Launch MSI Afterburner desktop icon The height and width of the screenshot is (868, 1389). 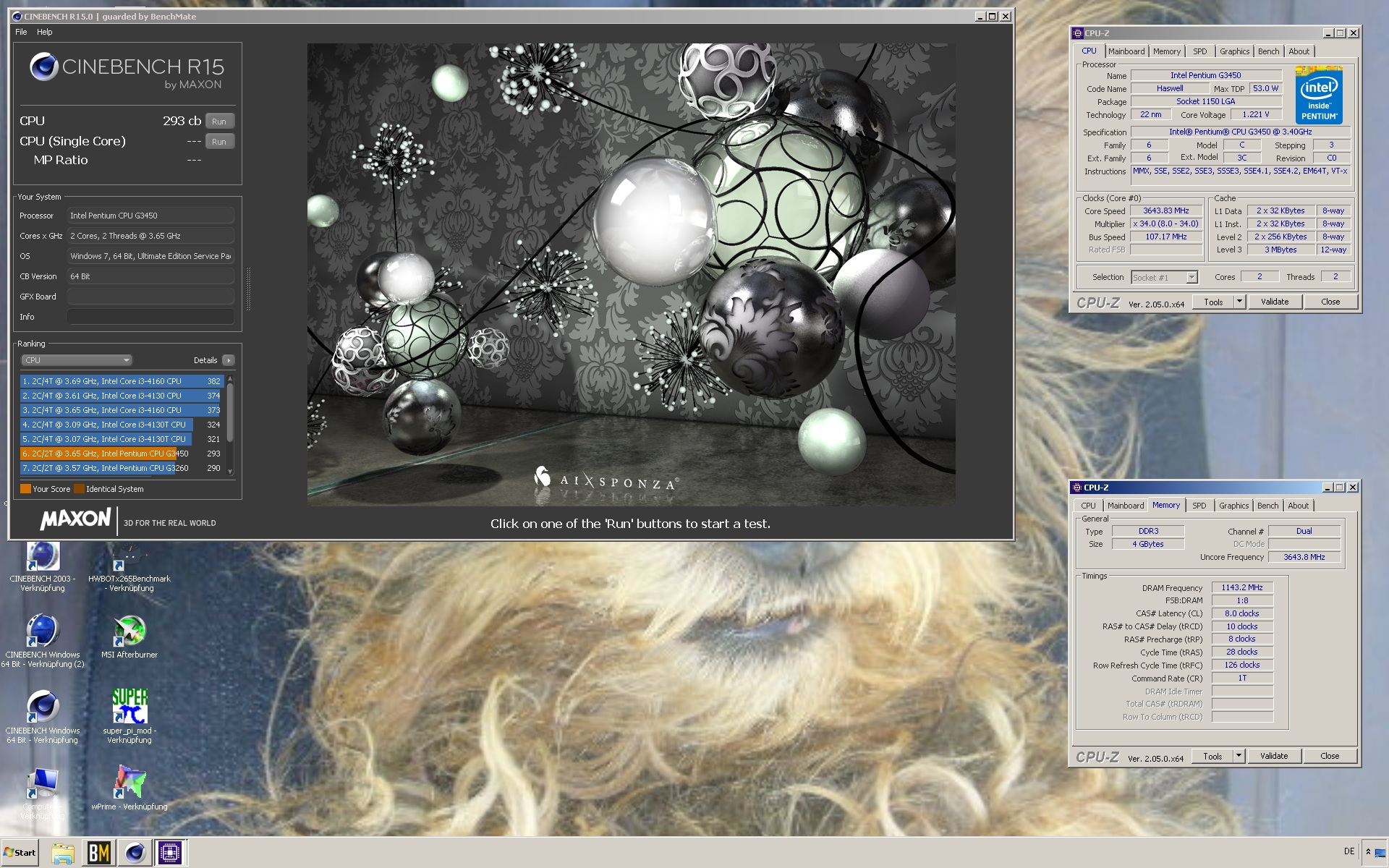tap(129, 637)
